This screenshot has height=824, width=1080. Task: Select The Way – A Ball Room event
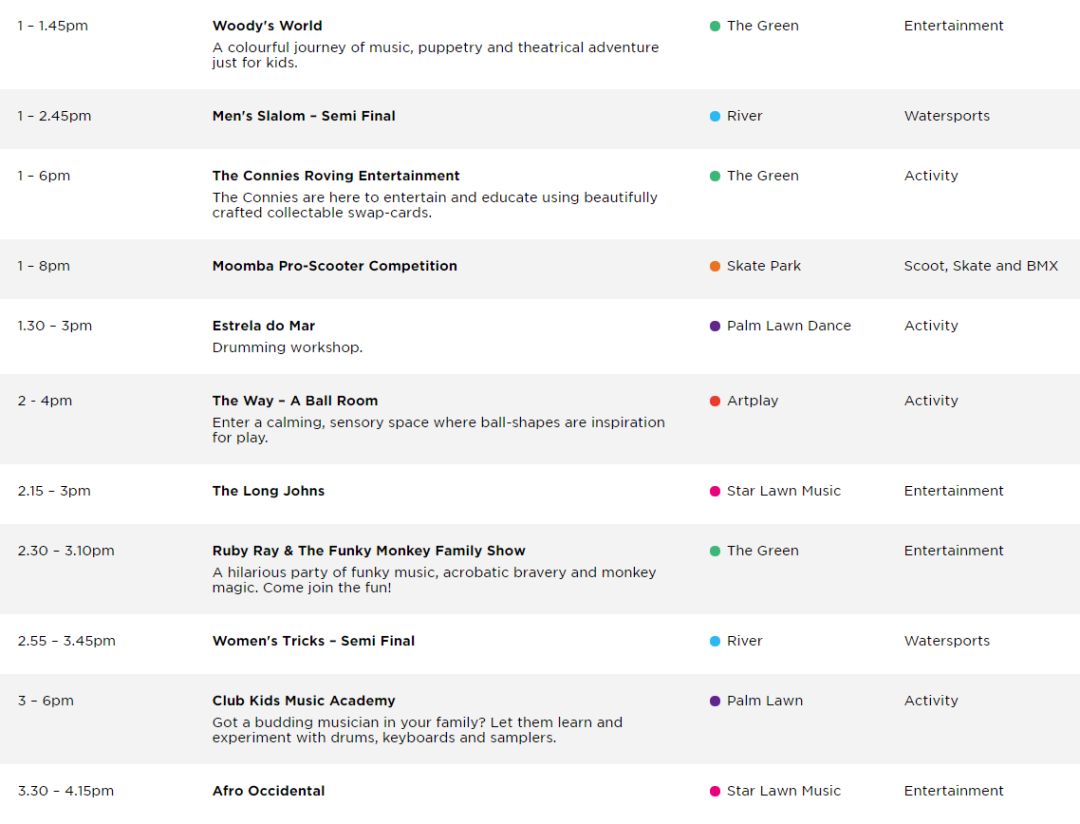[295, 400]
